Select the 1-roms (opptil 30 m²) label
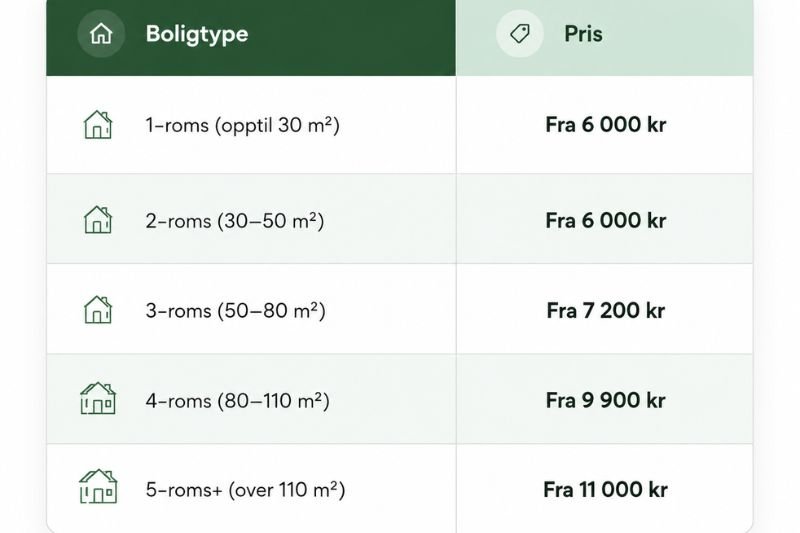 click(242, 125)
